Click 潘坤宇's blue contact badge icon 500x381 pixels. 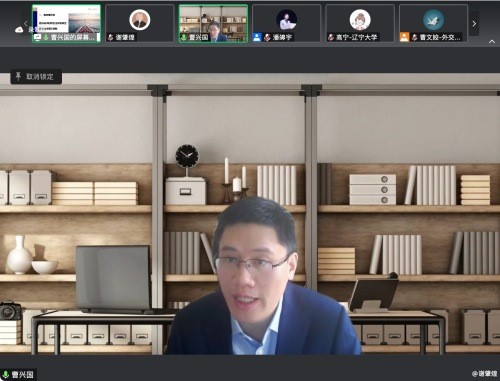tap(257, 37)
